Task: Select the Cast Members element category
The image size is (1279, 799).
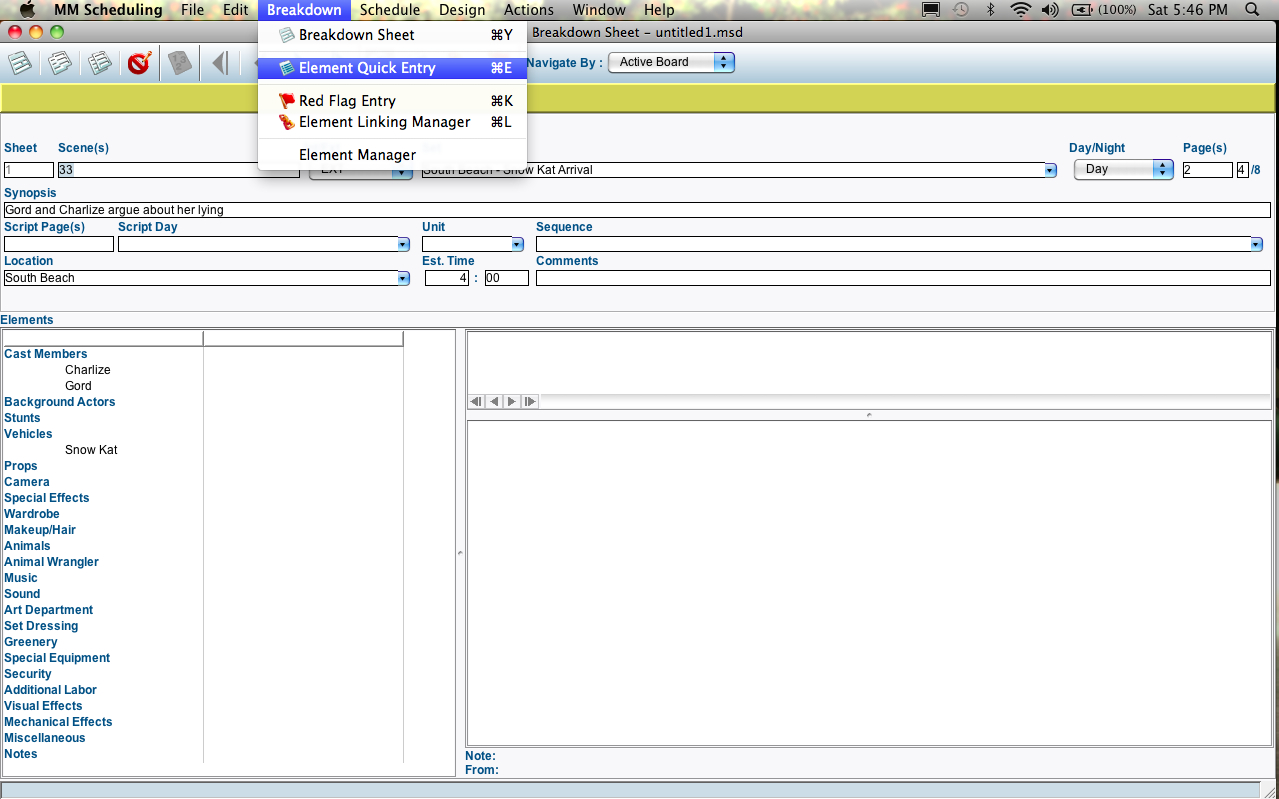Action: 46,354
